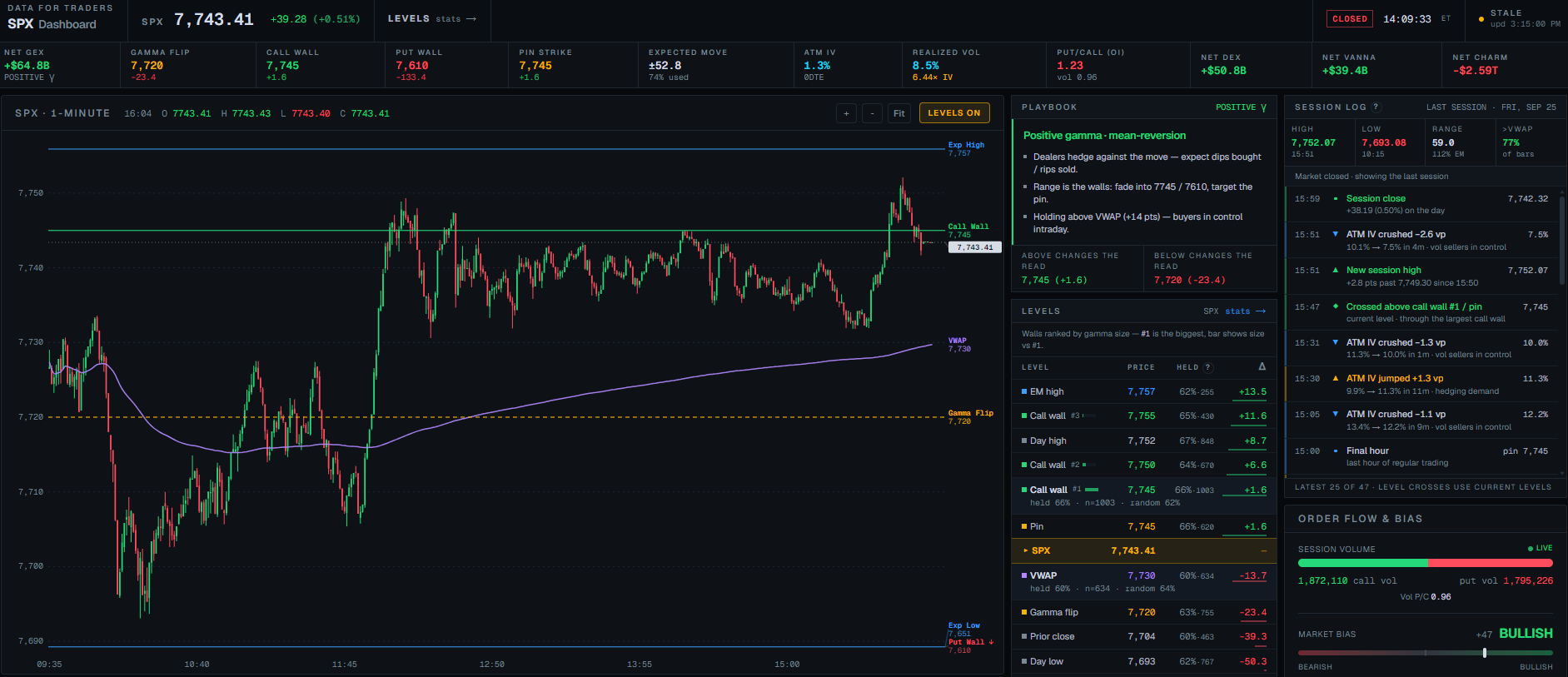Click the Final hour session log entry

pyautogui.click(x=1421, y=456)
